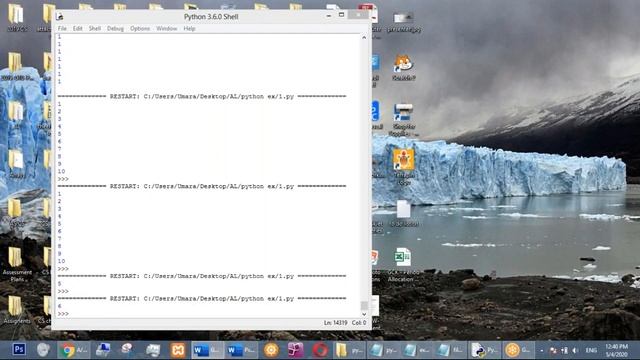Open the File menu in Python Shell

[x=62, y=29]
